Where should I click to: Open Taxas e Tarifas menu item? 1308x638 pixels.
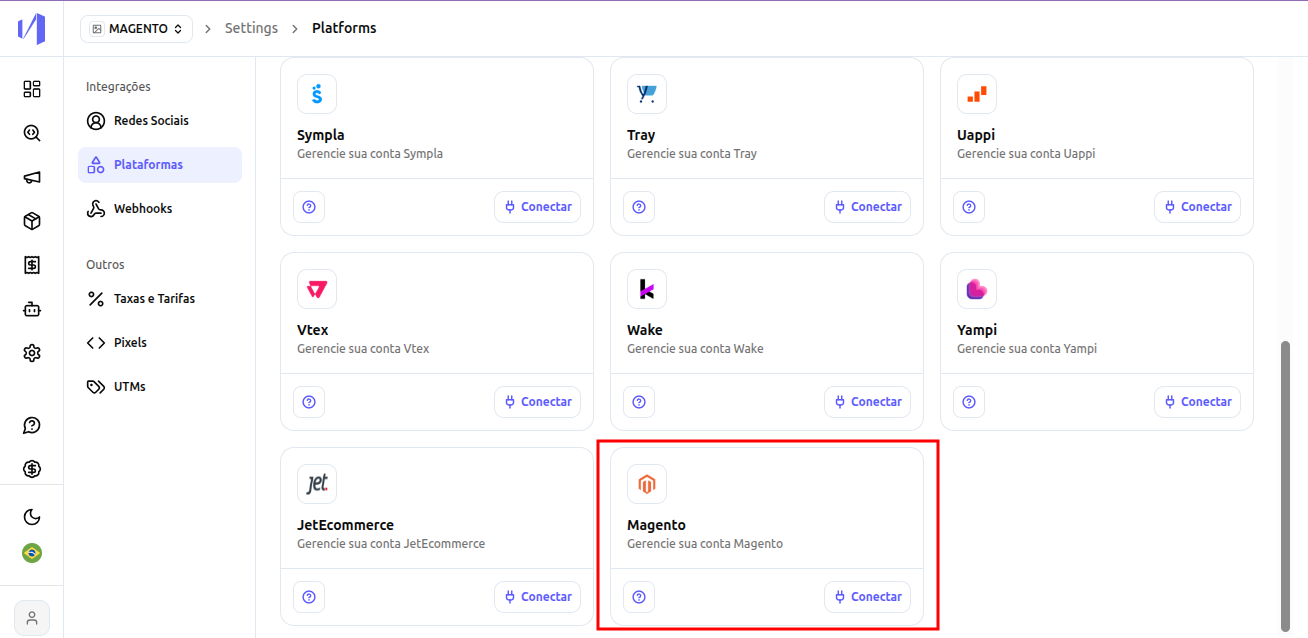coord(160,299)
